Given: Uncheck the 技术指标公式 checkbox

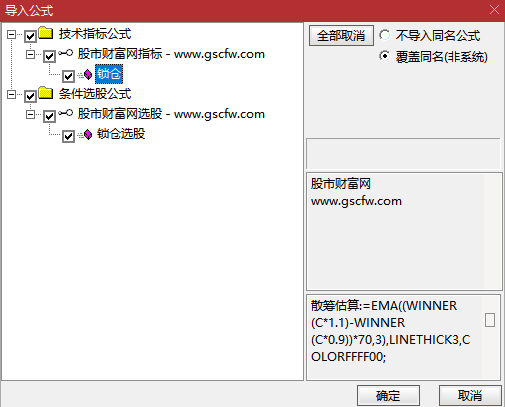Looking at the screenshot, I should click(x=30, y=36).
